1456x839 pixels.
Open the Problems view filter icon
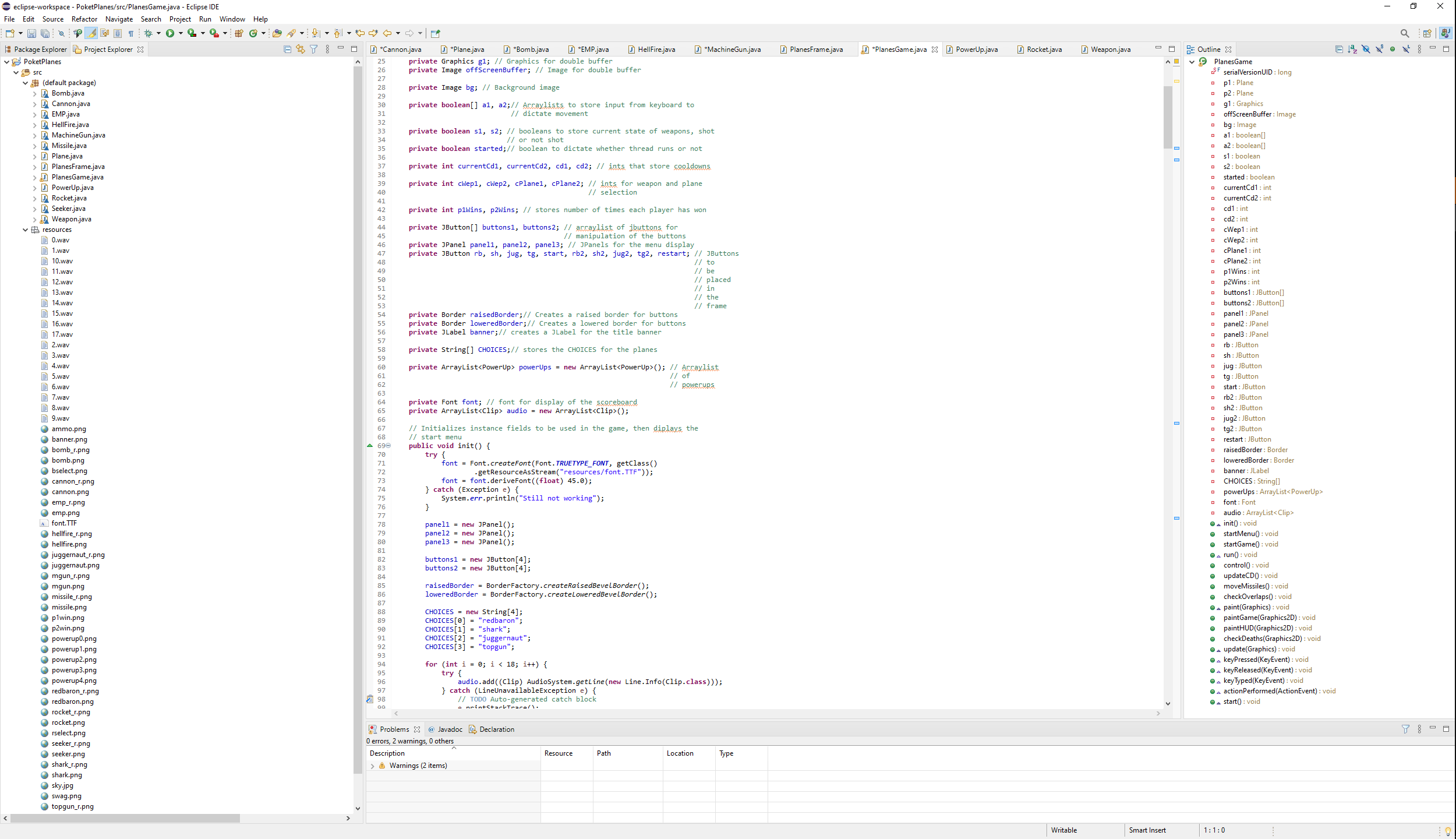click(x=1406, y=729)
